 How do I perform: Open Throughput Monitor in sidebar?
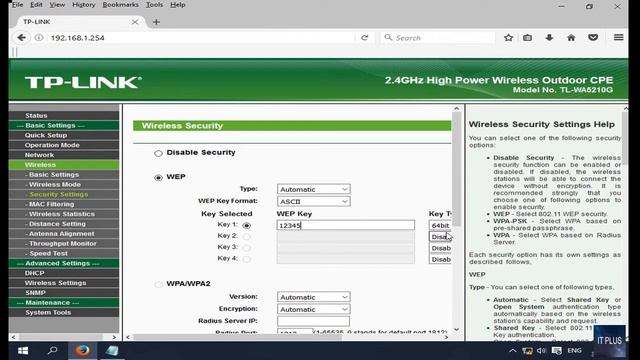64,244
